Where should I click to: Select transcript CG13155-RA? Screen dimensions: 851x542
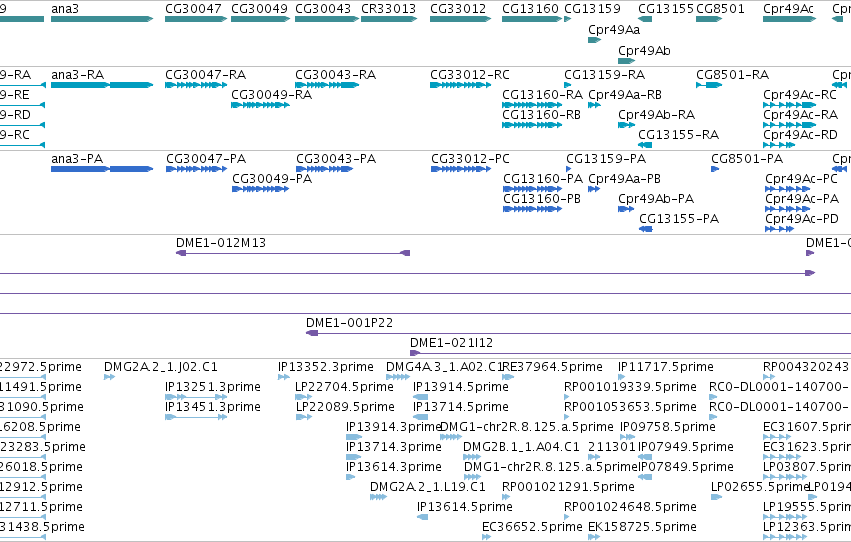coord(645,145)
